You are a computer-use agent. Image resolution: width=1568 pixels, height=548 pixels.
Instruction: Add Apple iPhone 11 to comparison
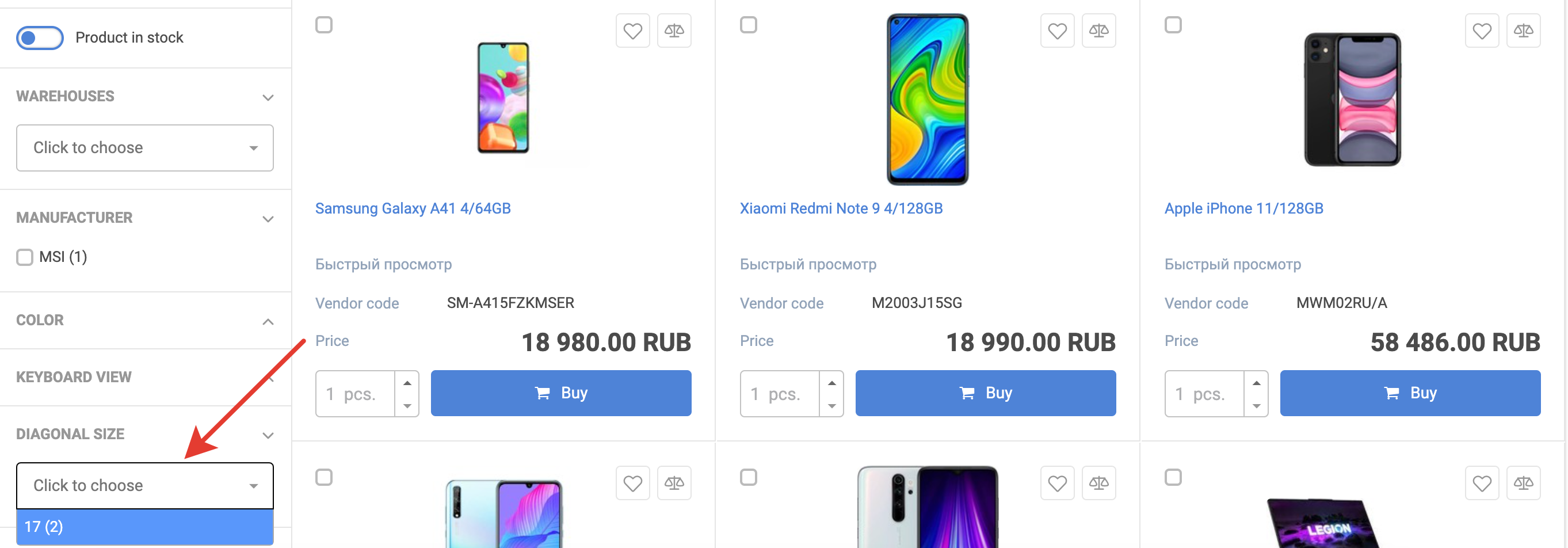[1523, 31]
